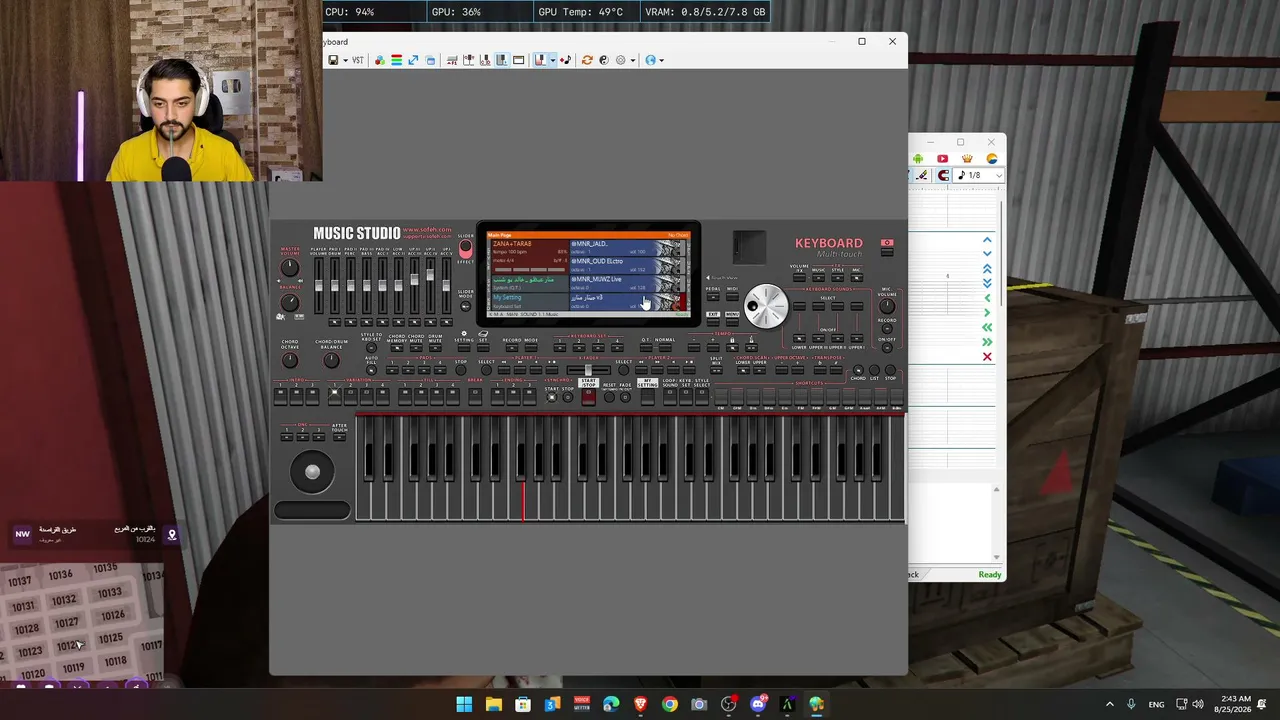This screenshot has height=720, width=1280.
Task: Click the green Android icon in right window
Action: point(918,158)
